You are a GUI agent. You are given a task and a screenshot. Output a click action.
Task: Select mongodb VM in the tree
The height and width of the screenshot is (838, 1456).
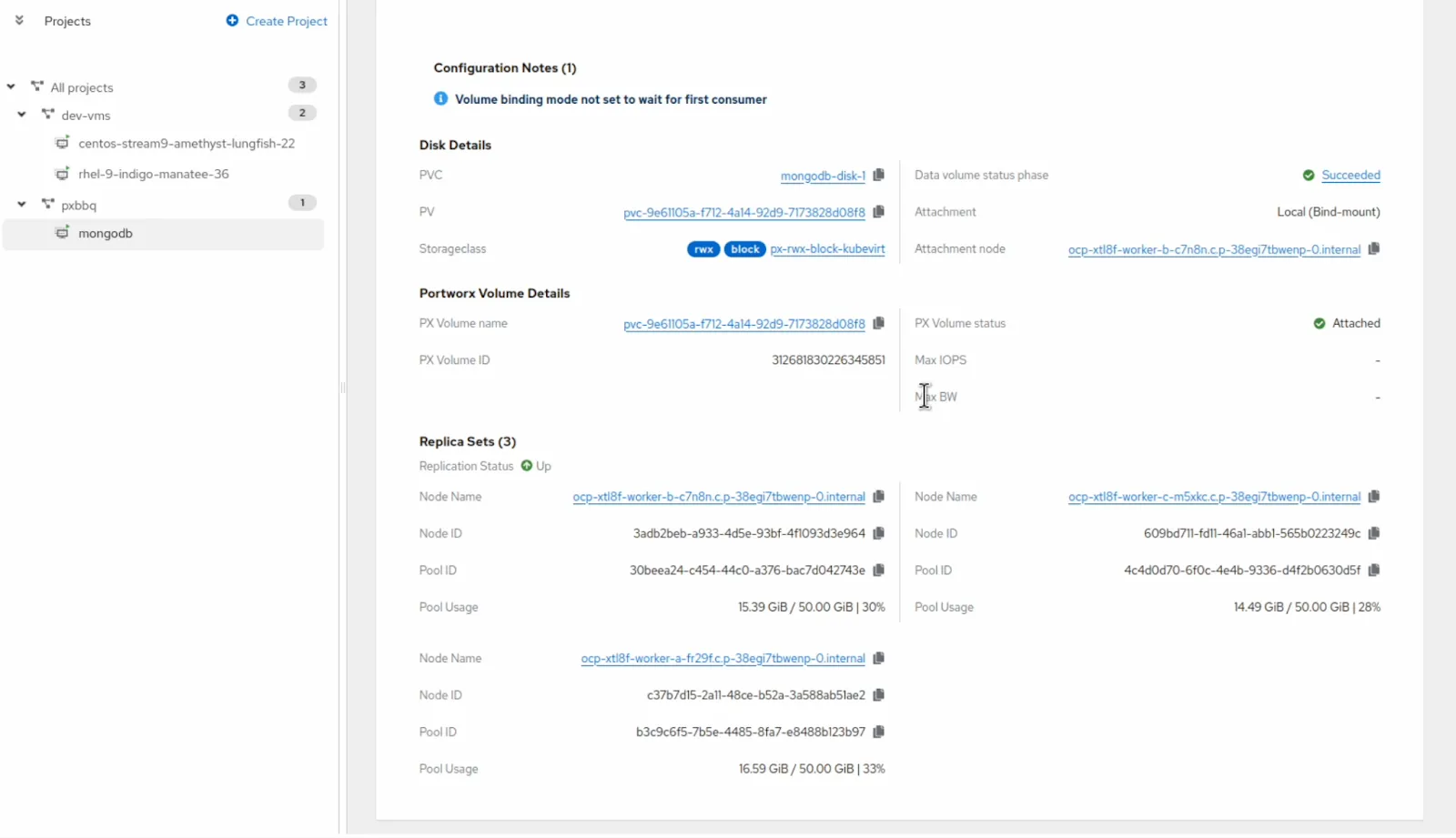point(106,234)
